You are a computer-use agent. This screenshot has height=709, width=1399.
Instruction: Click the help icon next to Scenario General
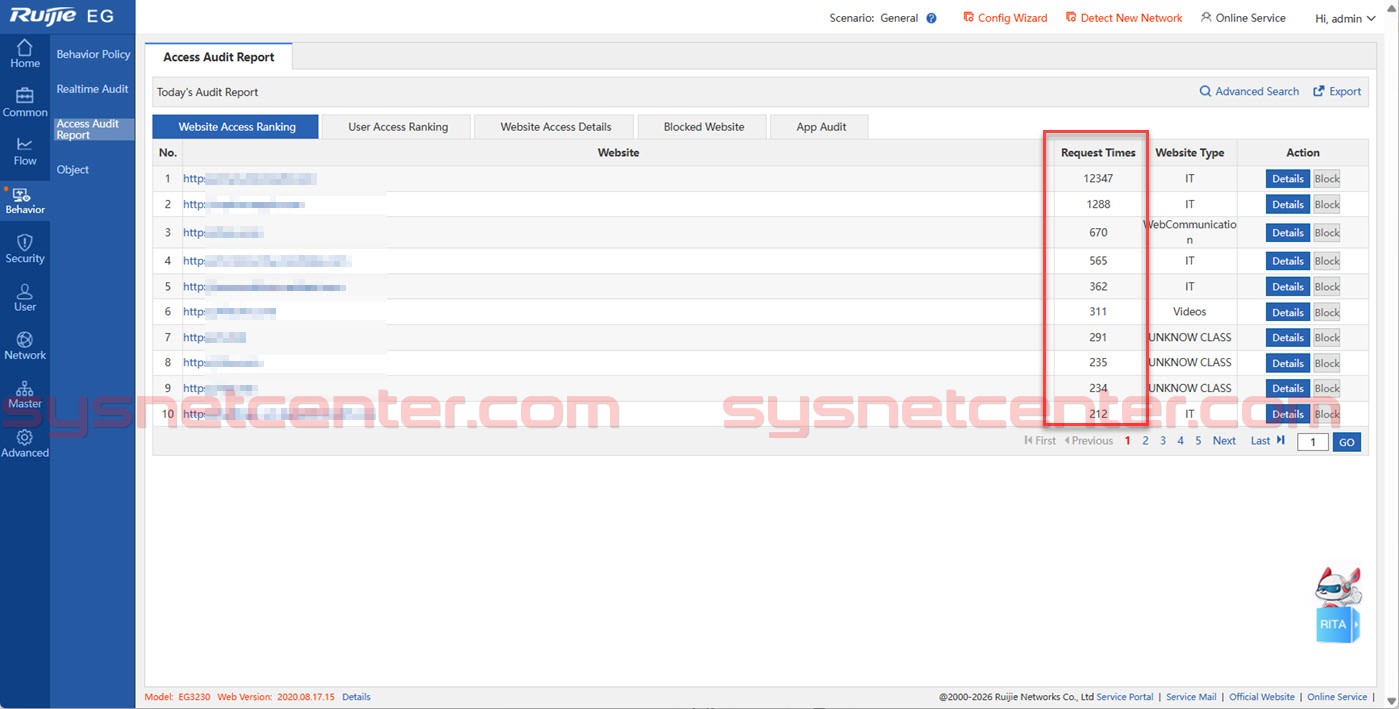tap(930, 17)
